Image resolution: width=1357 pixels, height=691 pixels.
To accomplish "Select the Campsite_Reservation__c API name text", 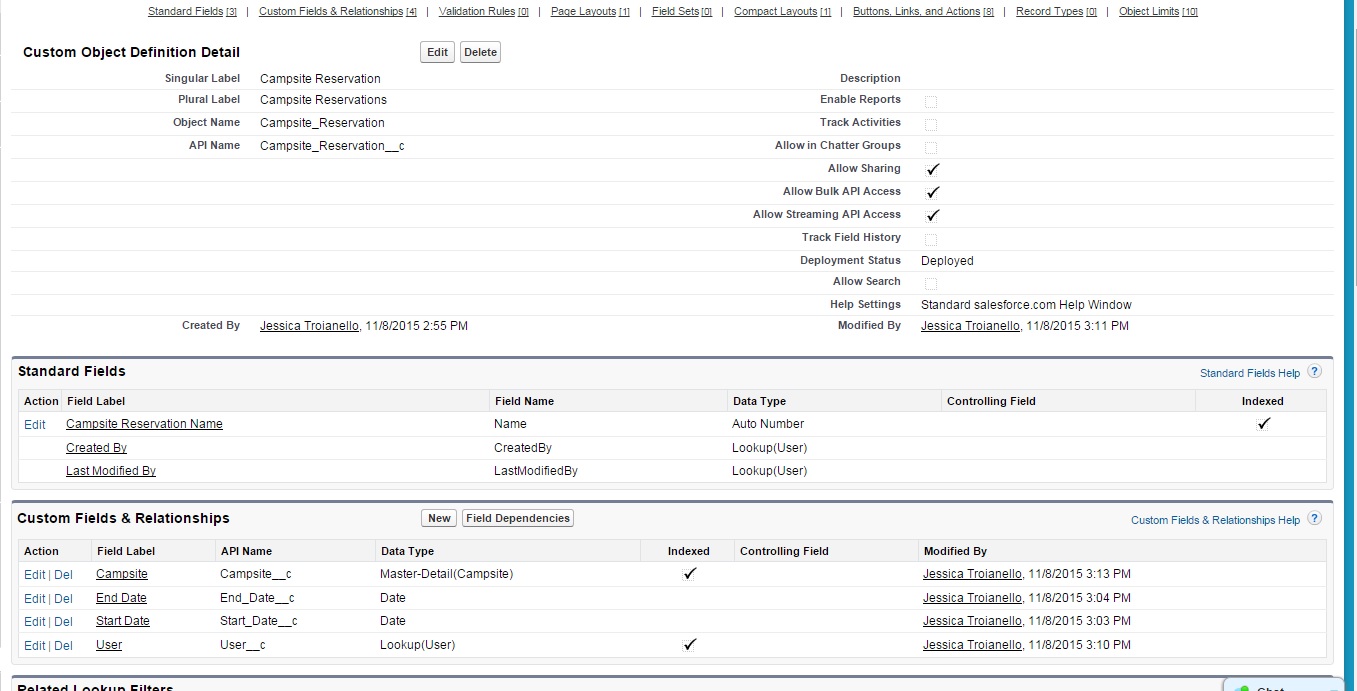I will [332, 146].
